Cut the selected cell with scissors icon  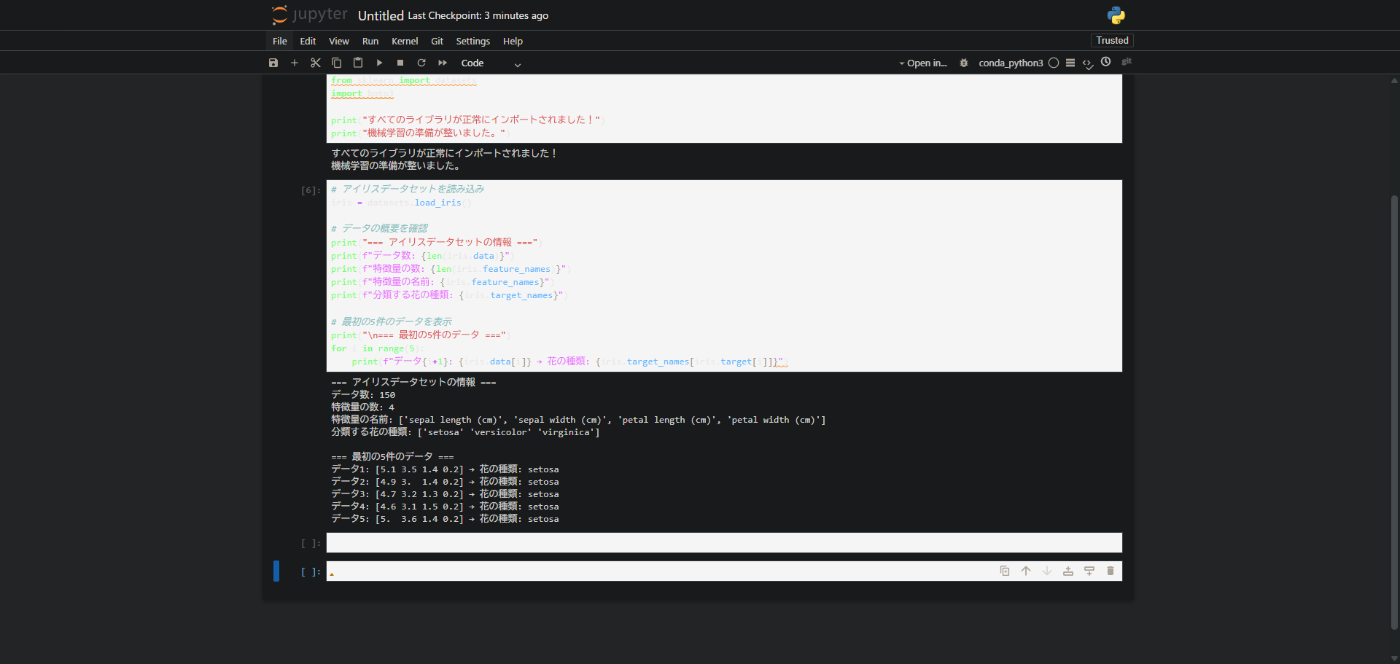click(x=315, y=63)
